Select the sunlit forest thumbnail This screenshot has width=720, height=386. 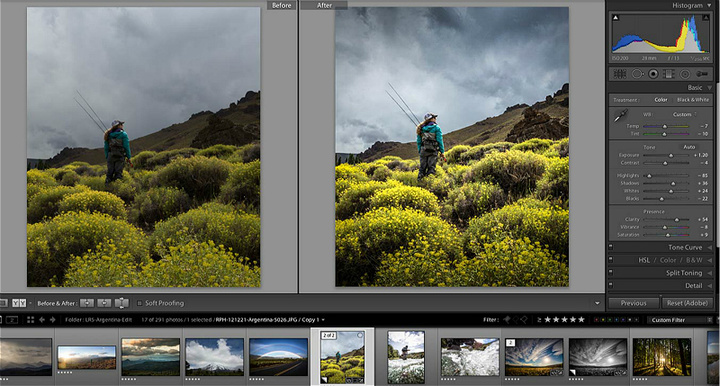(x=661, y=357)
